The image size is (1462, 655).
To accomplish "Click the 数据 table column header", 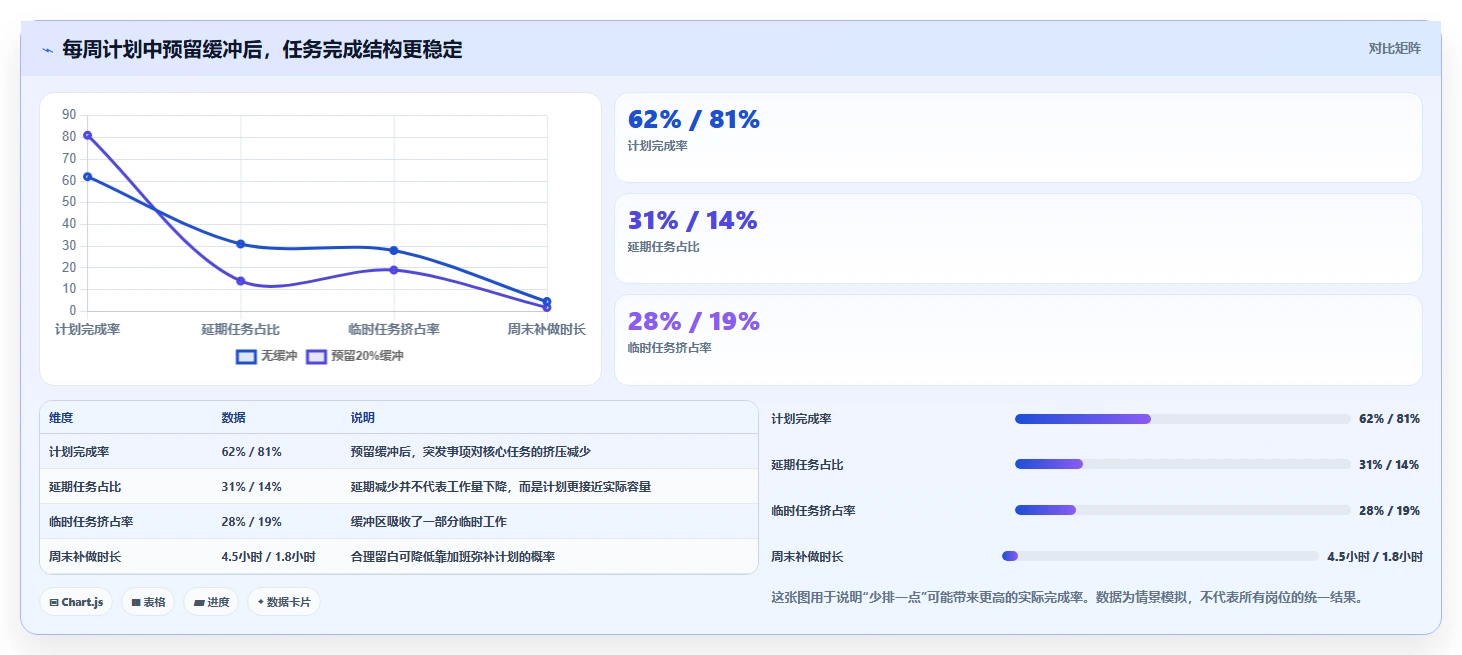I will (233, 418).
